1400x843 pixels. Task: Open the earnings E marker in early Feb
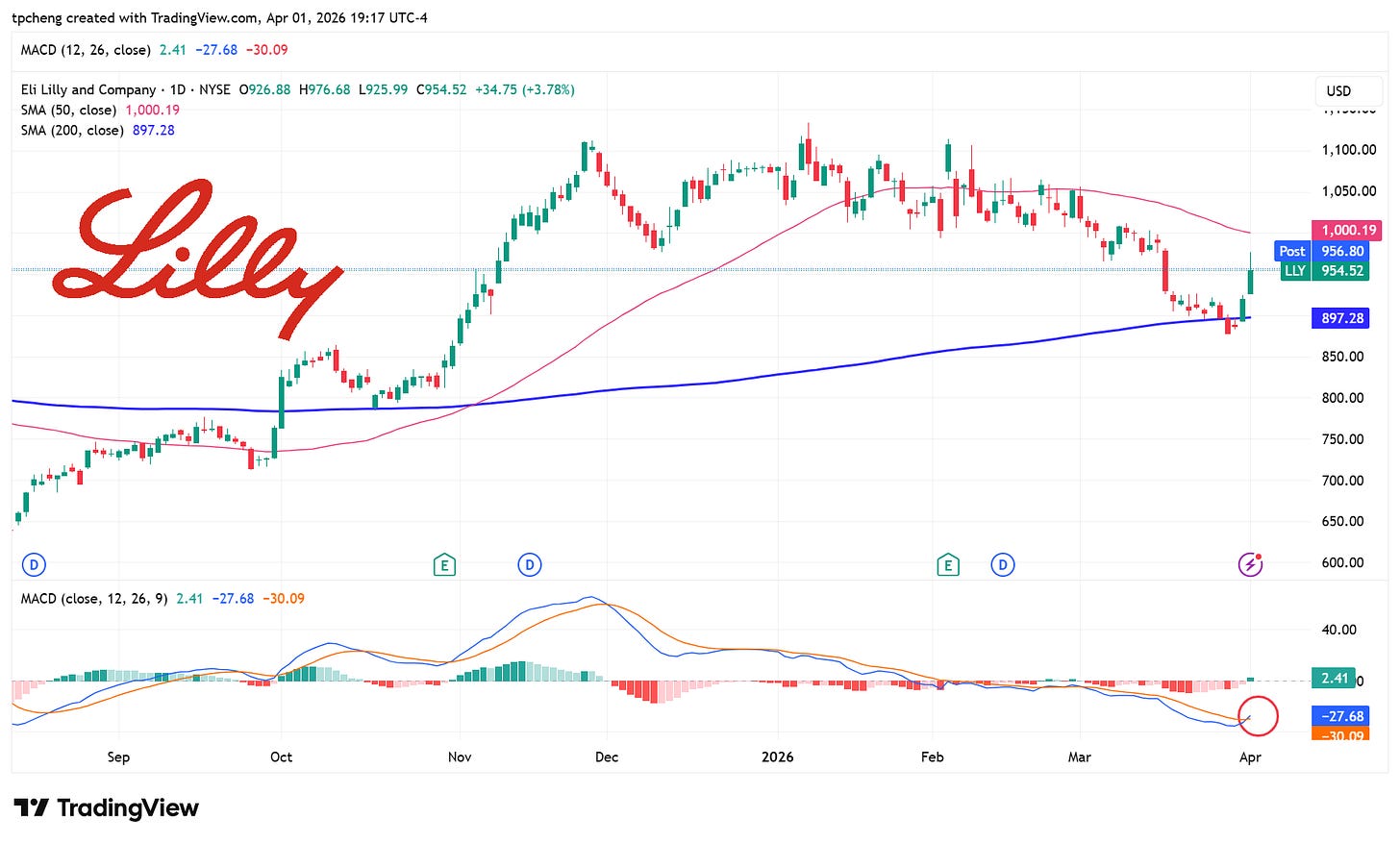(x=948, y=565)
